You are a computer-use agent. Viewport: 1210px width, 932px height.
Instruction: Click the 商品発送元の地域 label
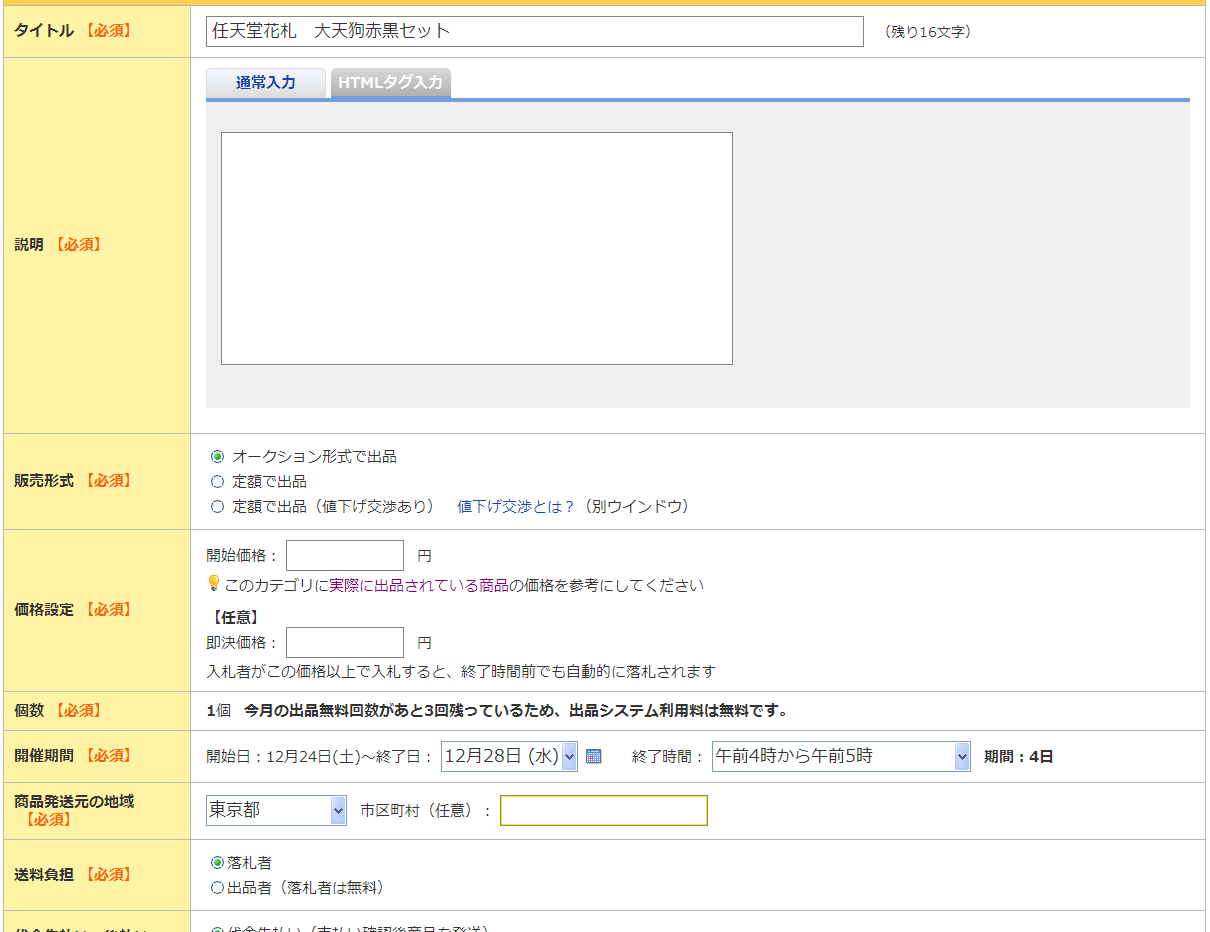pos(74,801)
